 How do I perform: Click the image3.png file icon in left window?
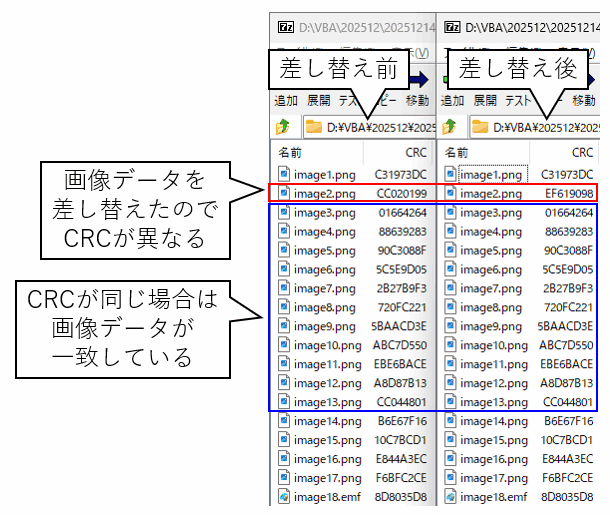click(x=284, y=212)
